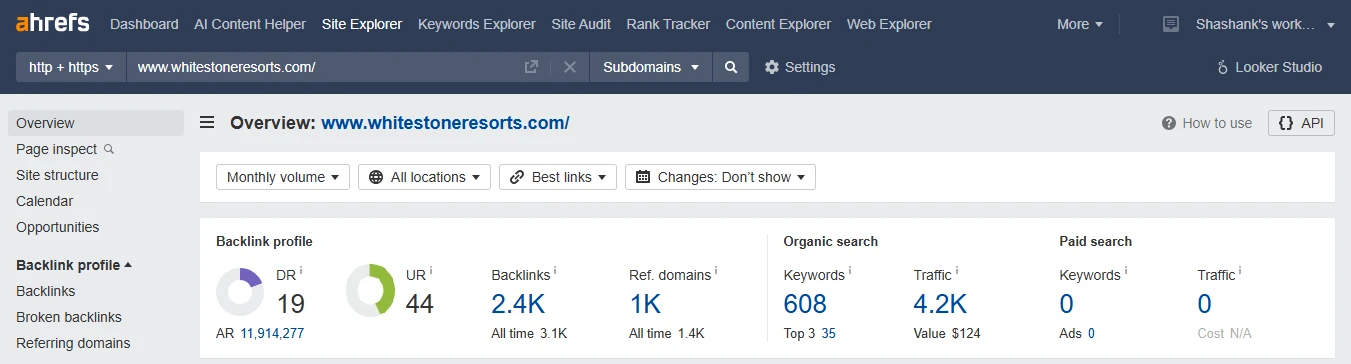Click the Top 3 value 35
The width and height of the screenshot is (1351, 364).
pyautogui.click(x=828, y=333)
